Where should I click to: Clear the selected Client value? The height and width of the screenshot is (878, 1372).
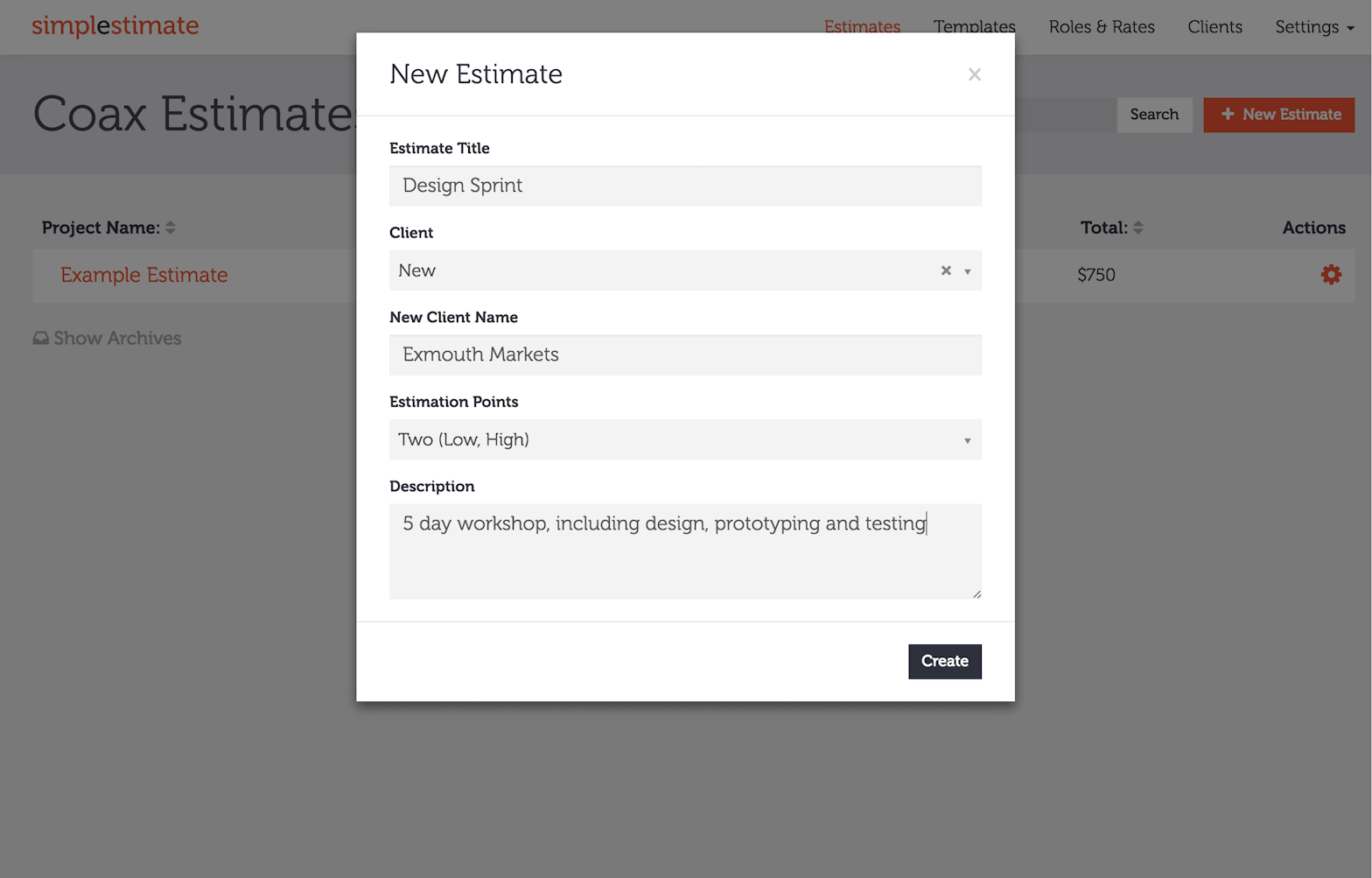click(945, 271)
